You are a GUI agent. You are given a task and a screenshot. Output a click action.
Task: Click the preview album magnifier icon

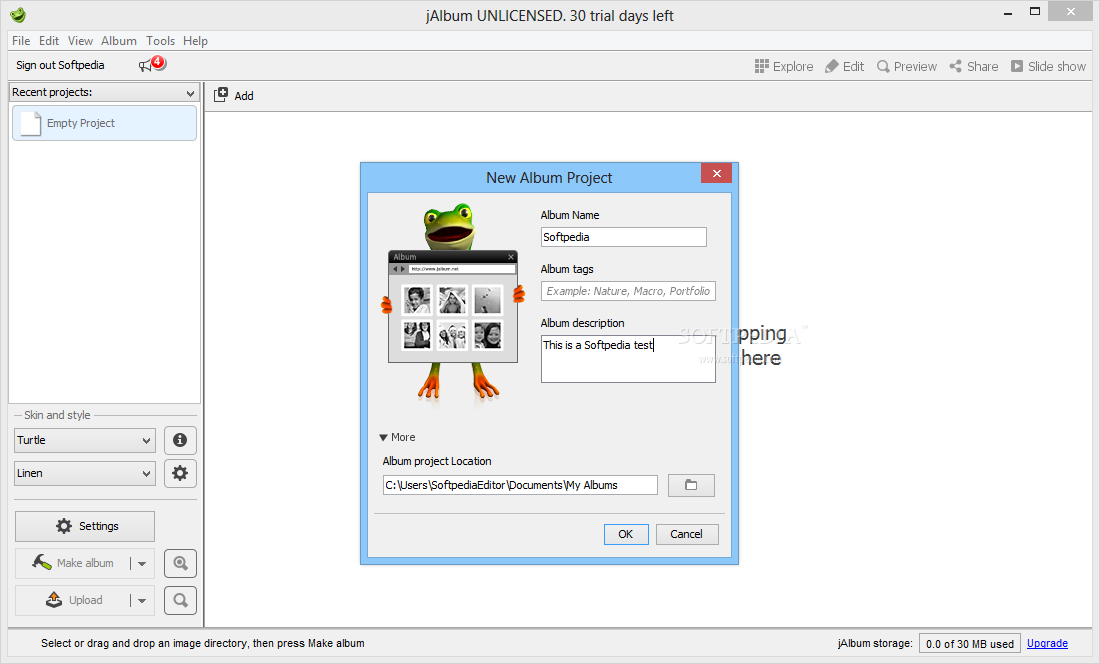coord(180,563)
